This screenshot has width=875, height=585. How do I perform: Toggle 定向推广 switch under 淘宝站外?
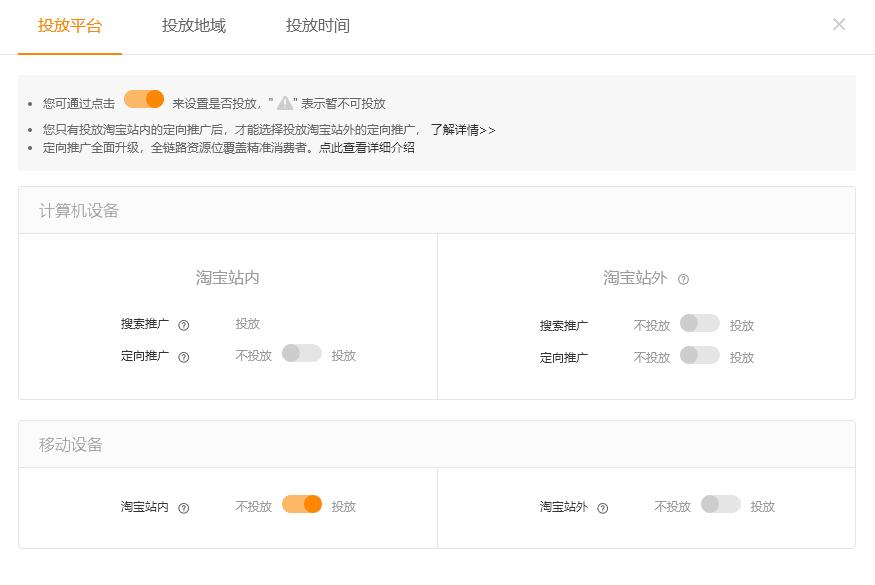700,356
